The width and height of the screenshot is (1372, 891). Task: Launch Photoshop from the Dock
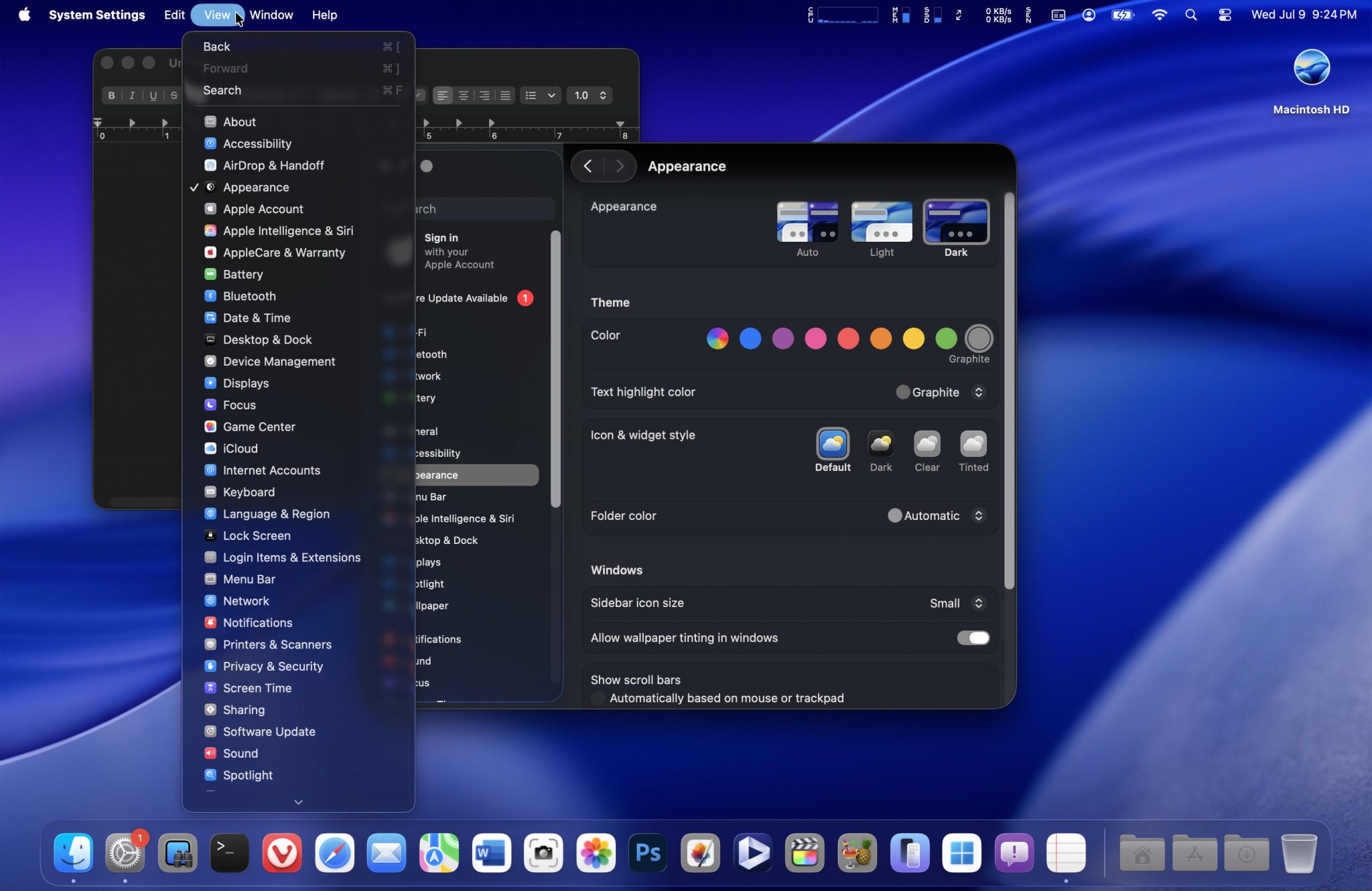[647, 853]
